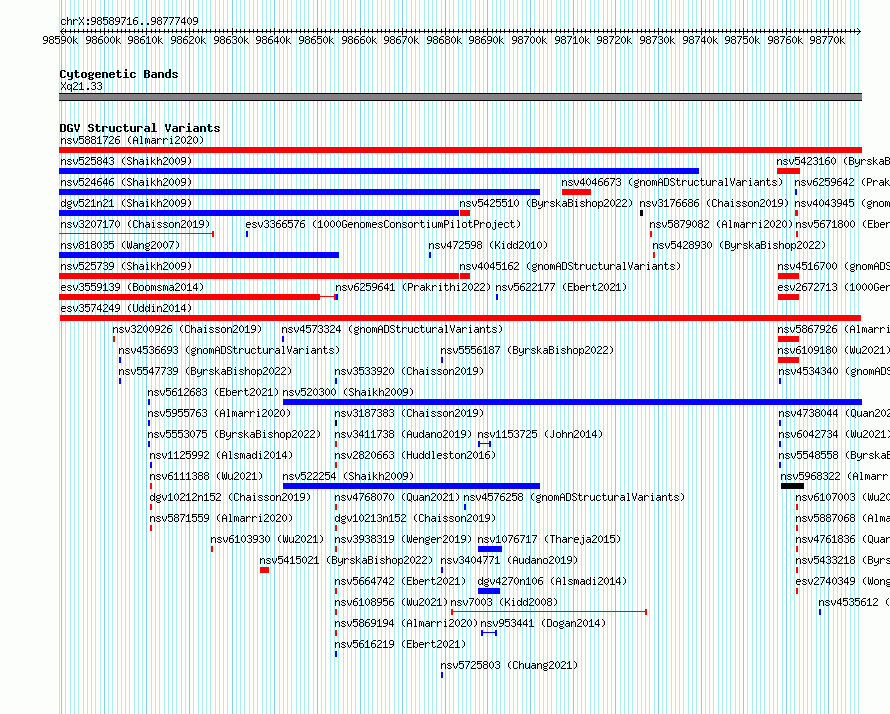Click nsv5428930 (ByrskaBishop2022) label
Screen dimensions: 890x714
739,245
